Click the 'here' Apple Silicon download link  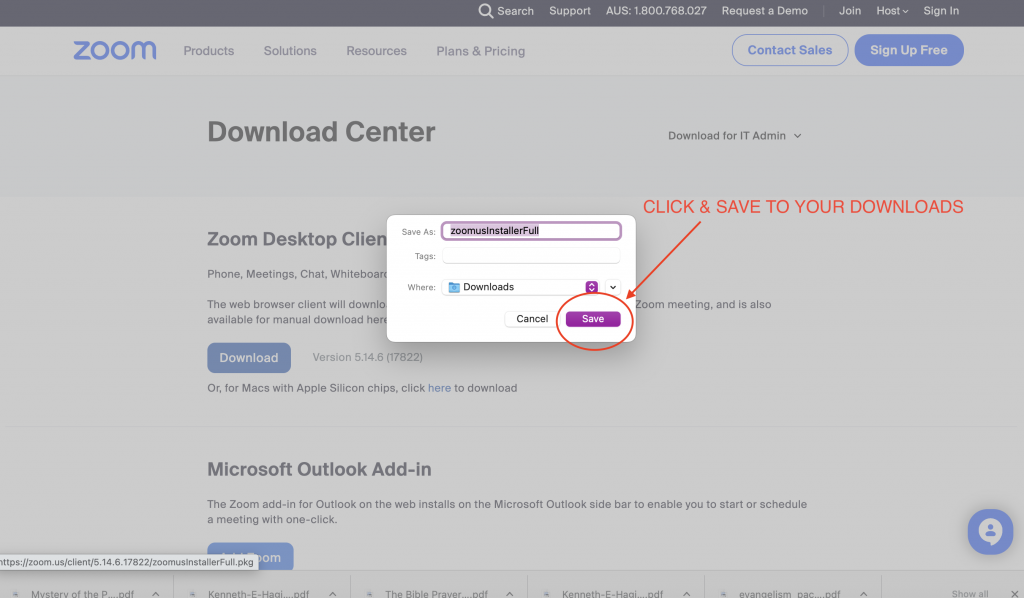440,388
